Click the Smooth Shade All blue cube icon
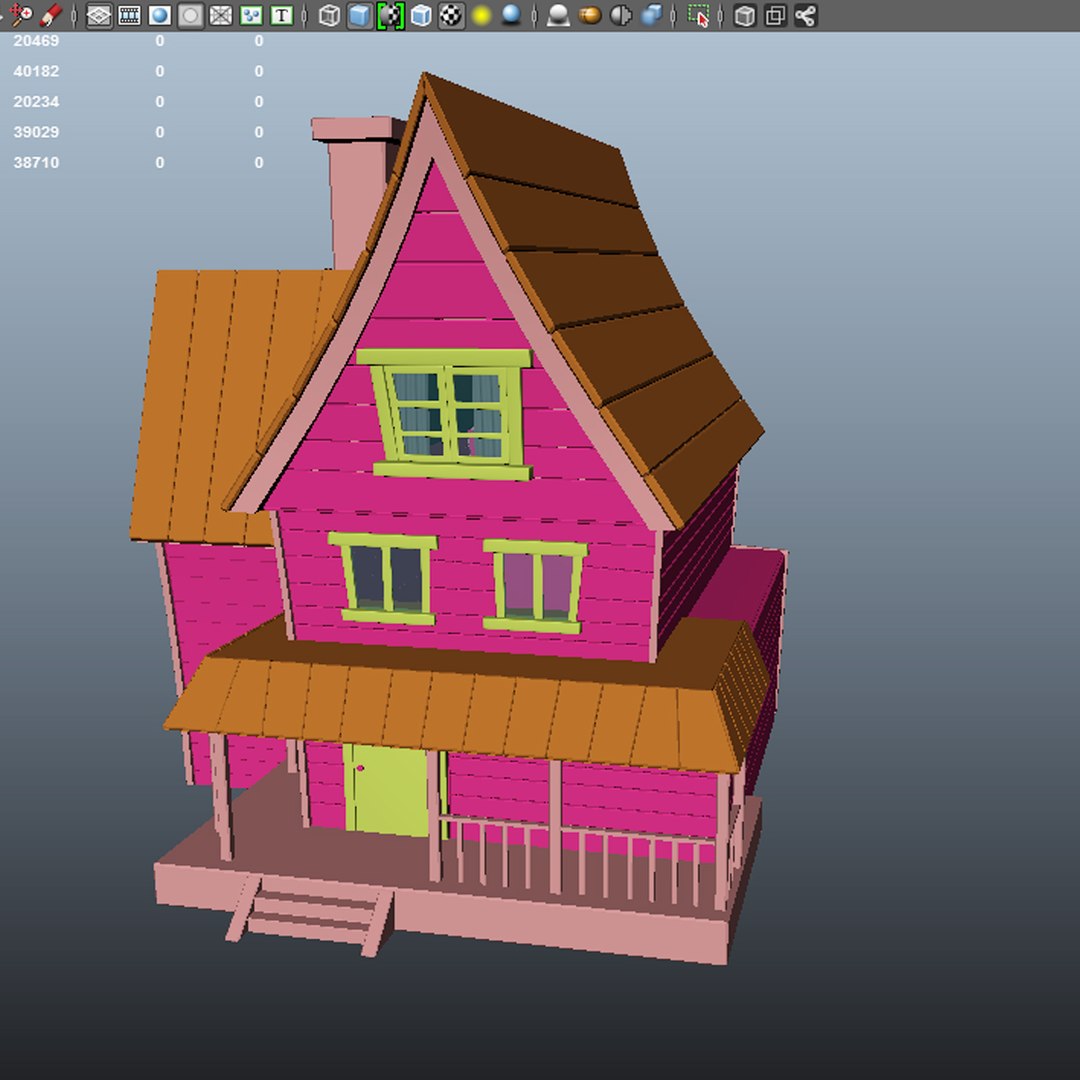1080x1080 pixels. point(360,16)
